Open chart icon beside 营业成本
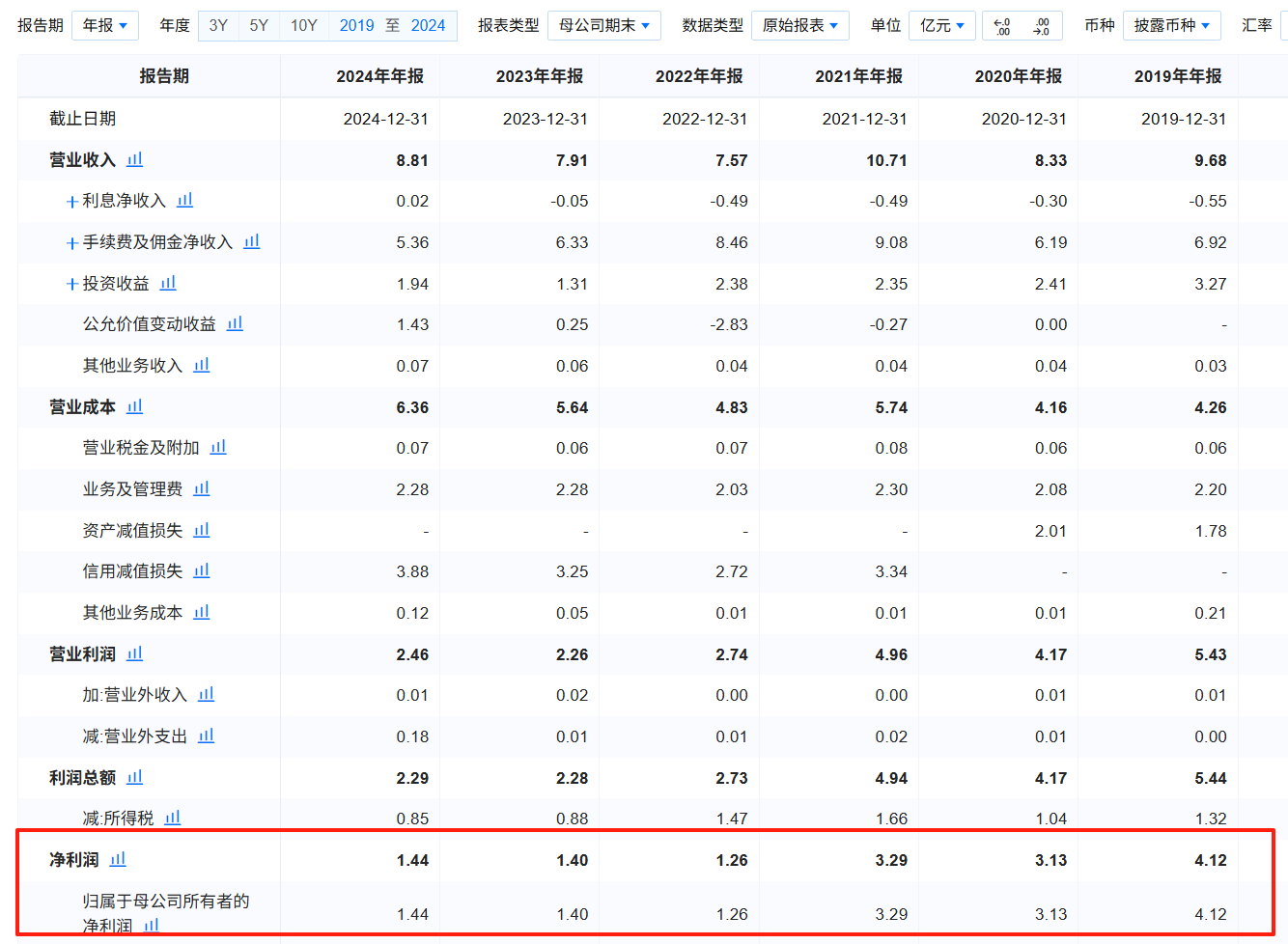 click(135, 406)
